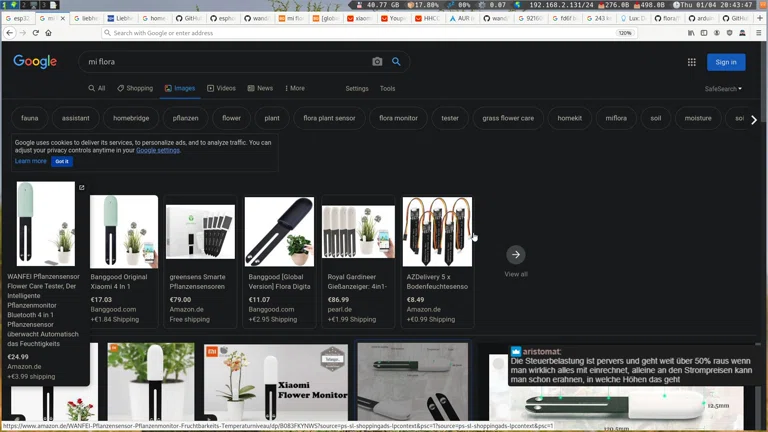Switch to the News tab
This screenshot has height=432, width=768.
tap(260, 88)
